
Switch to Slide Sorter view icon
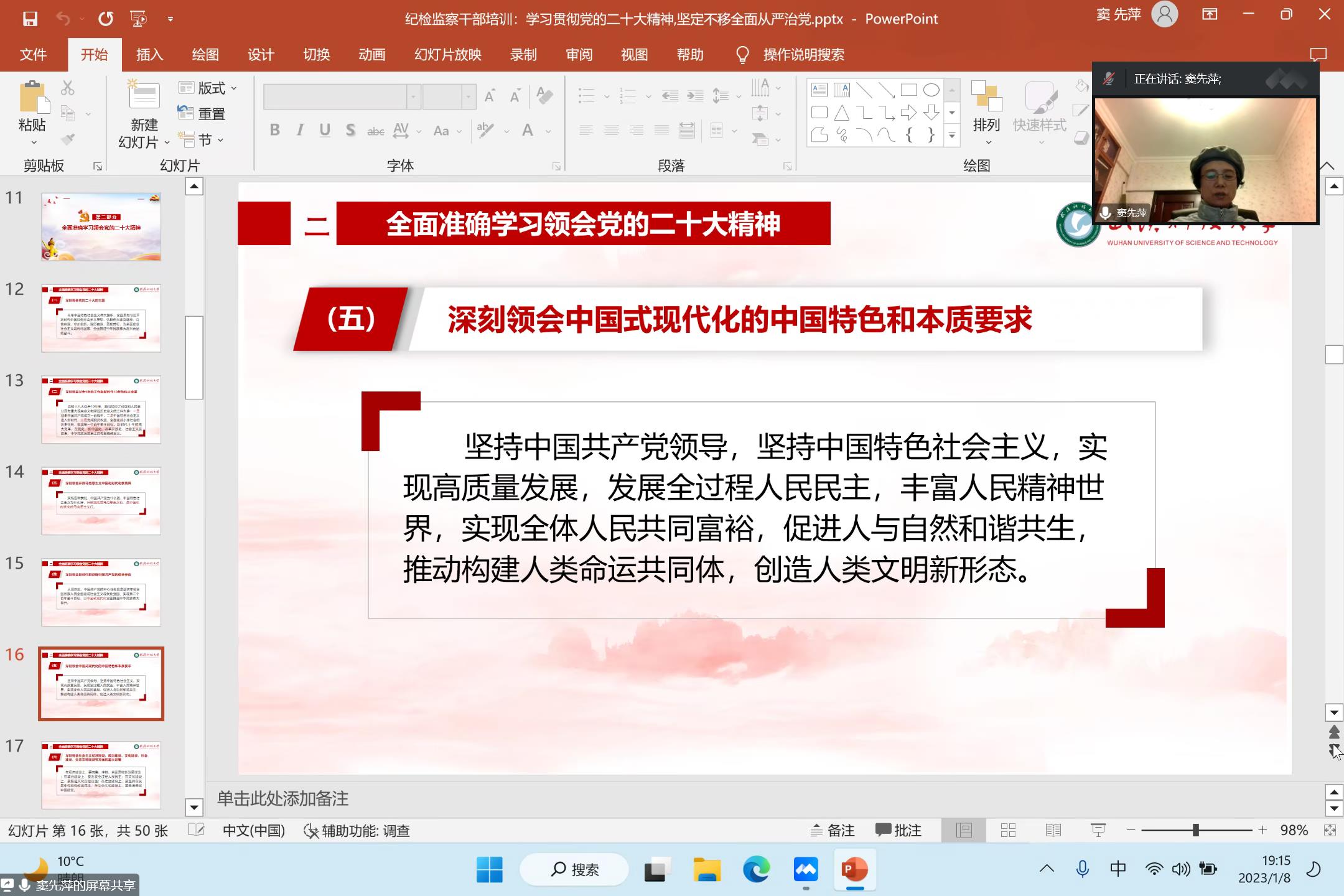coord(1008,830)
